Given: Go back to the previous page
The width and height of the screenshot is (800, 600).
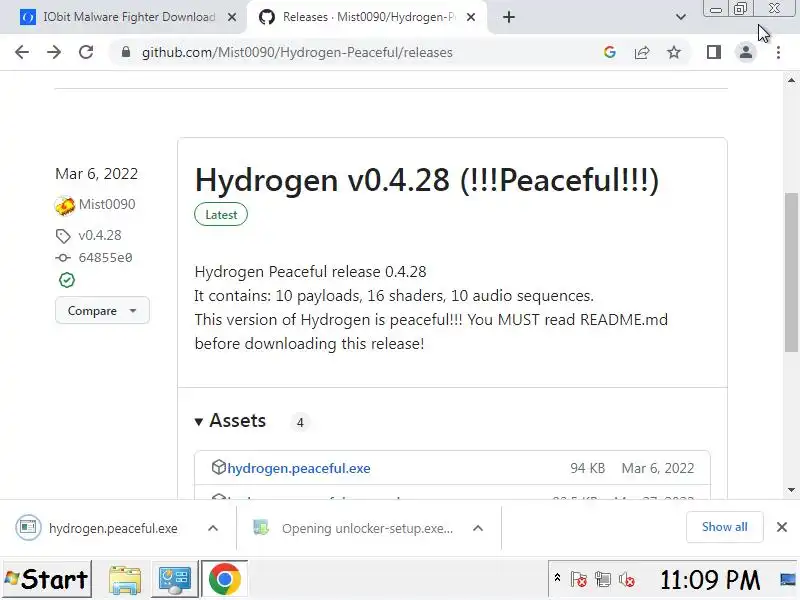Looking at the screenshot, I should click(x=22, y=52).
